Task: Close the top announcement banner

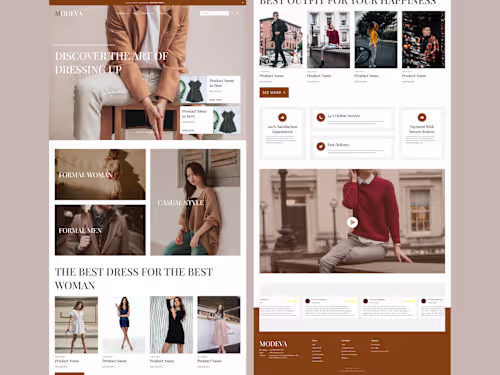Action: tap(243, 3)
